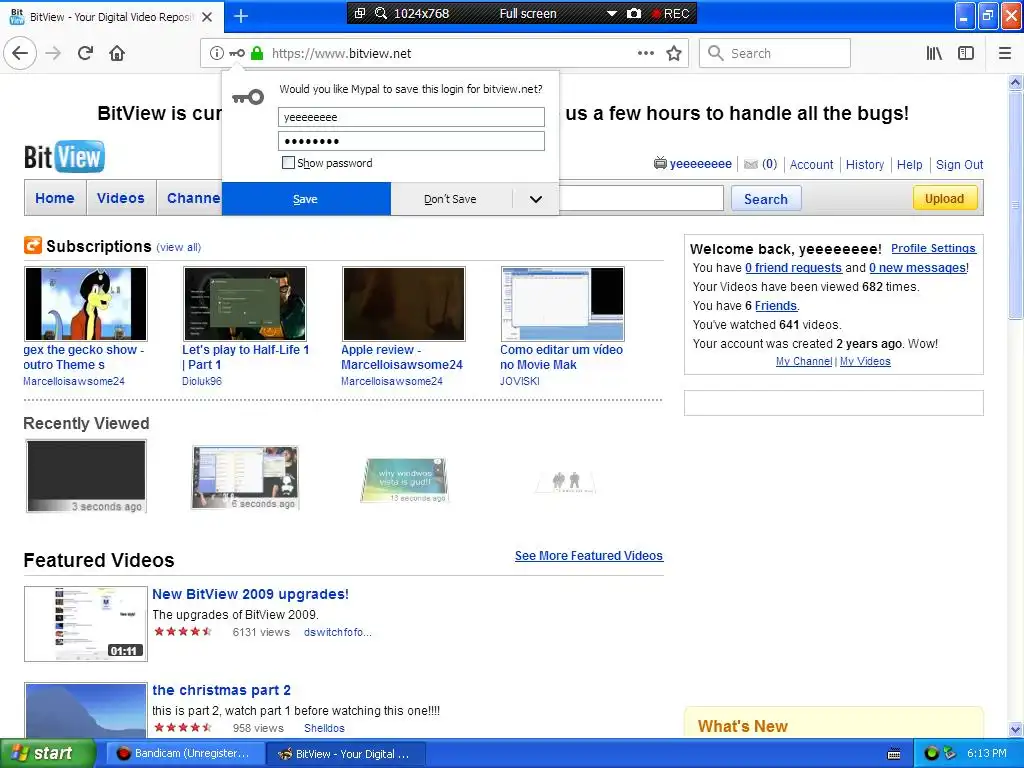Open See More Featured Videos link
The width and height of the screenshot is (1024, 768).
click(588, 556)
